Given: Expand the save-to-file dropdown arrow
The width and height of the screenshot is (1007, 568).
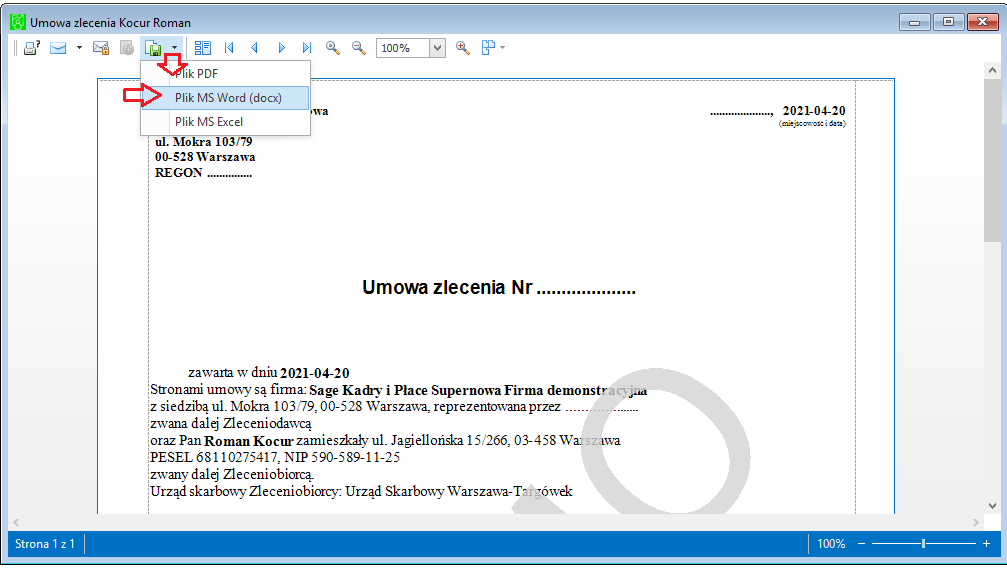Looking at the screenshot, I should tap(174, 48).
